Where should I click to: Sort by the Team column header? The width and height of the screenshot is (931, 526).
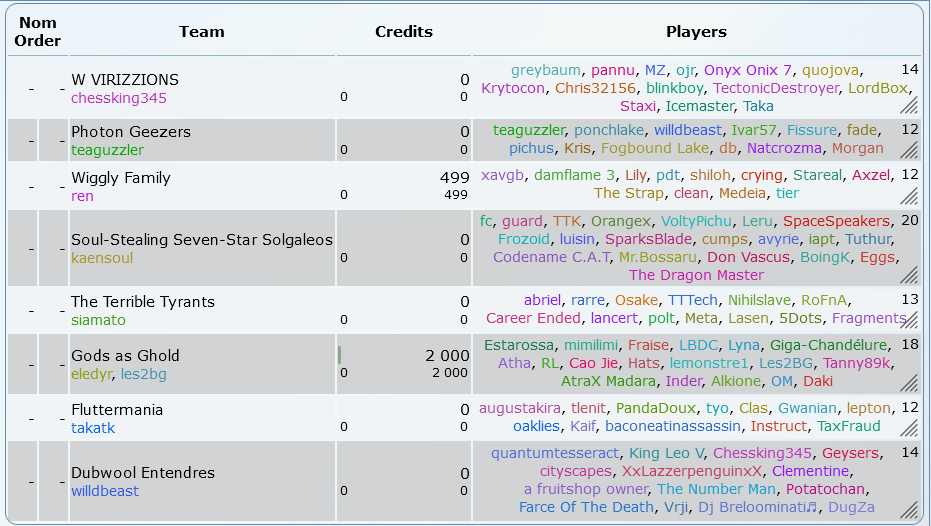201,32
